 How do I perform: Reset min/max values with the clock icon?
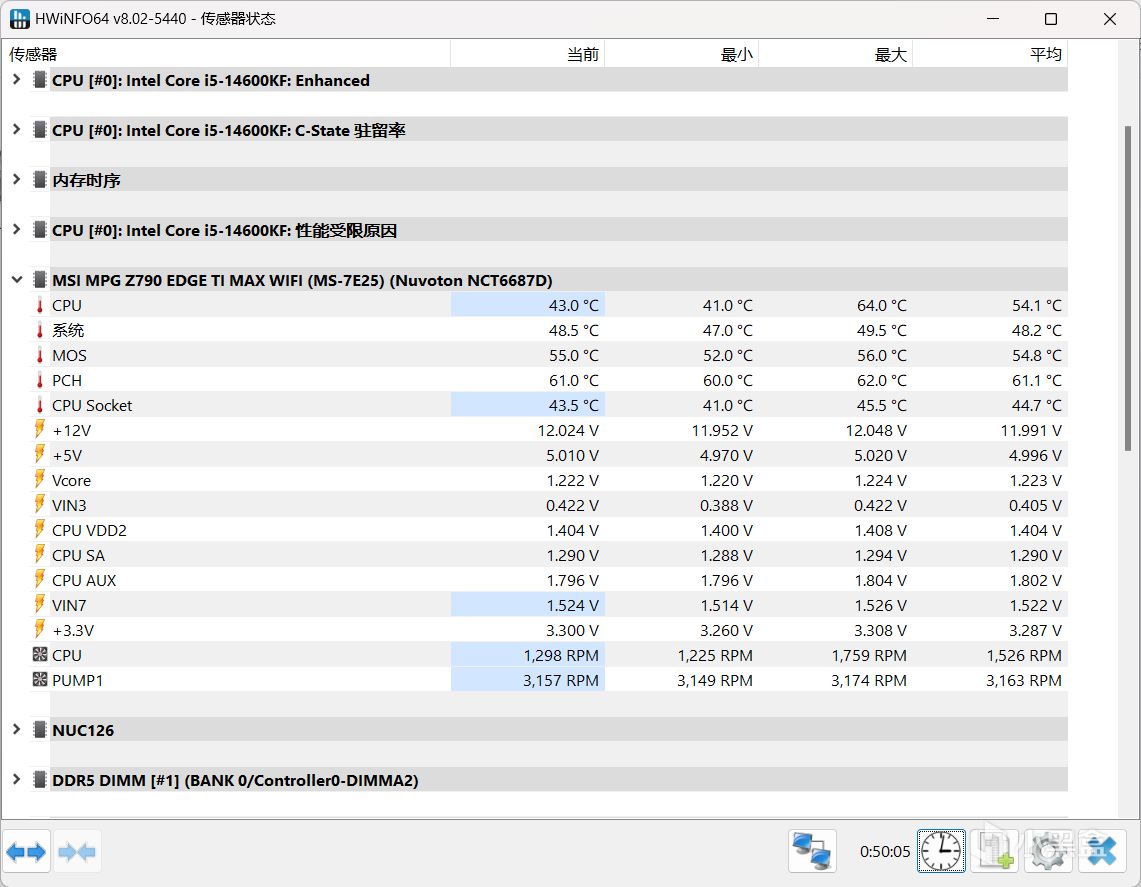click(x=941, y=851)
